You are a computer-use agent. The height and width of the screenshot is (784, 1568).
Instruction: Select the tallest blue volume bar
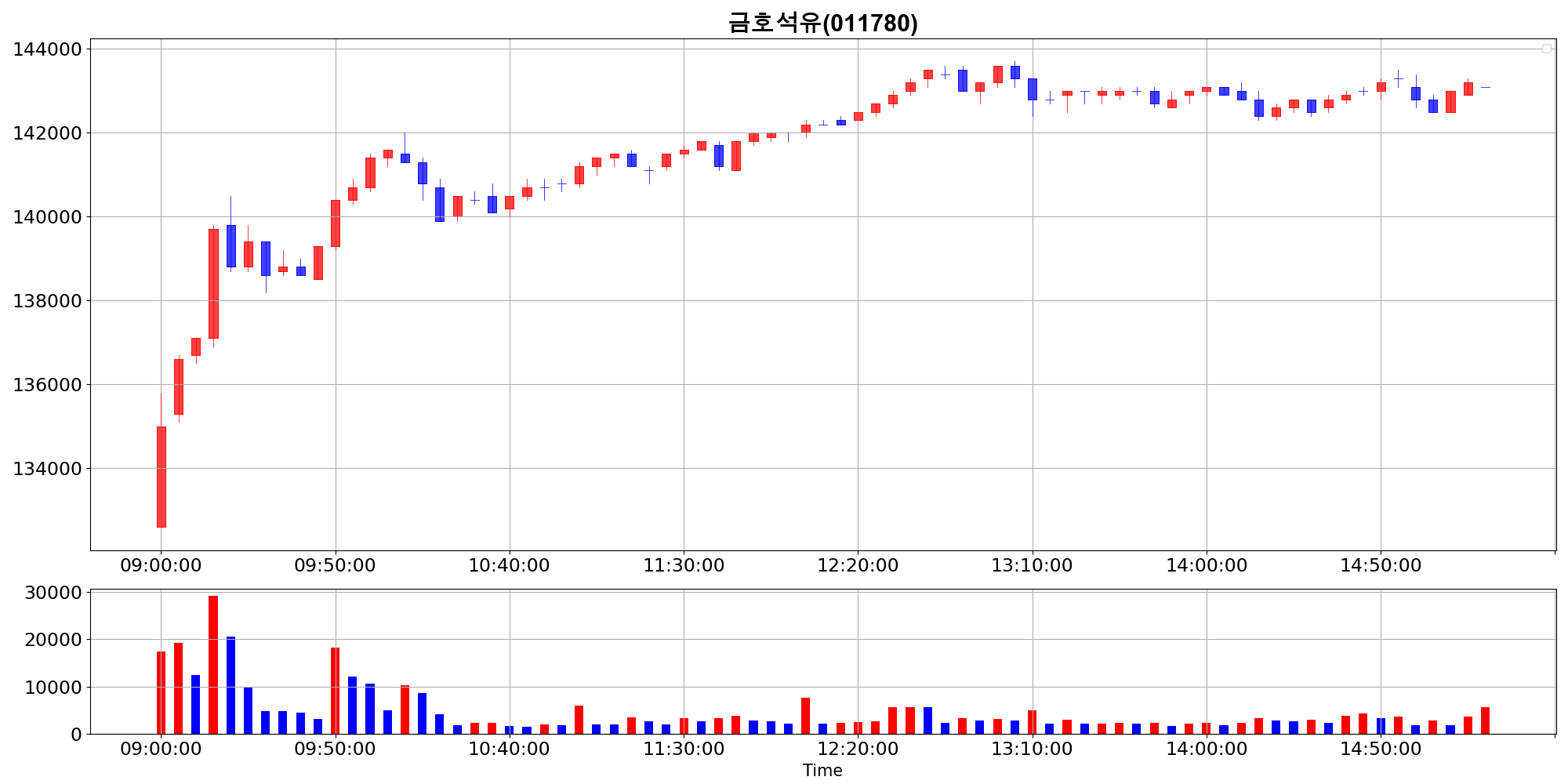230,685
